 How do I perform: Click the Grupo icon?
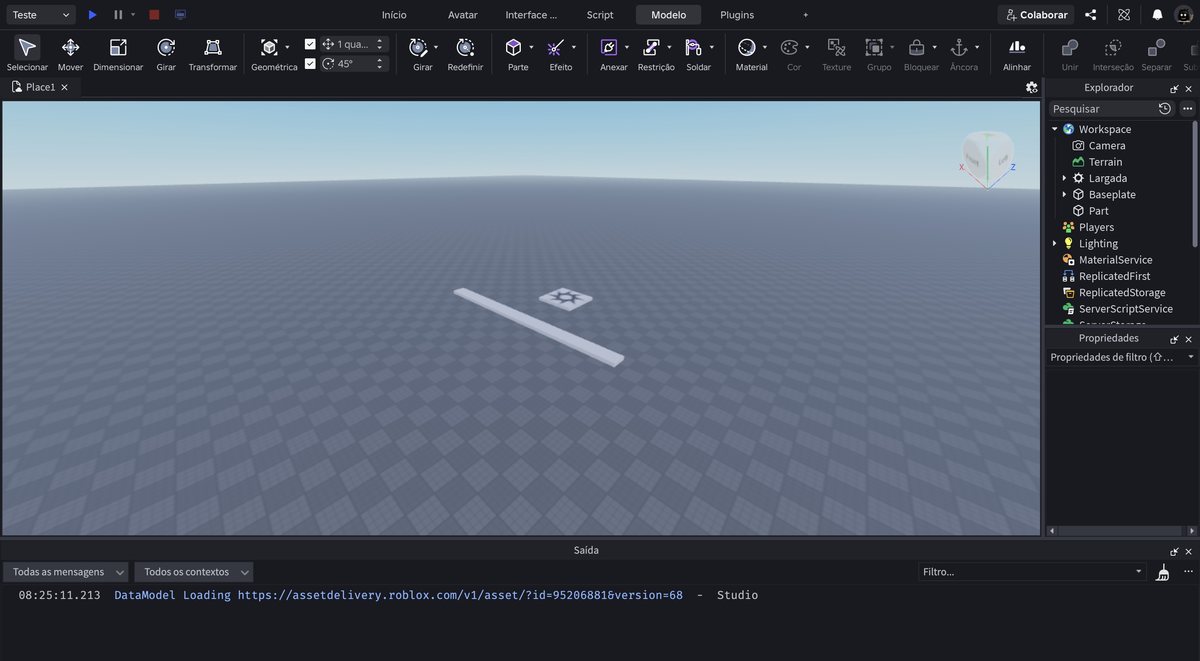[874, 47]
